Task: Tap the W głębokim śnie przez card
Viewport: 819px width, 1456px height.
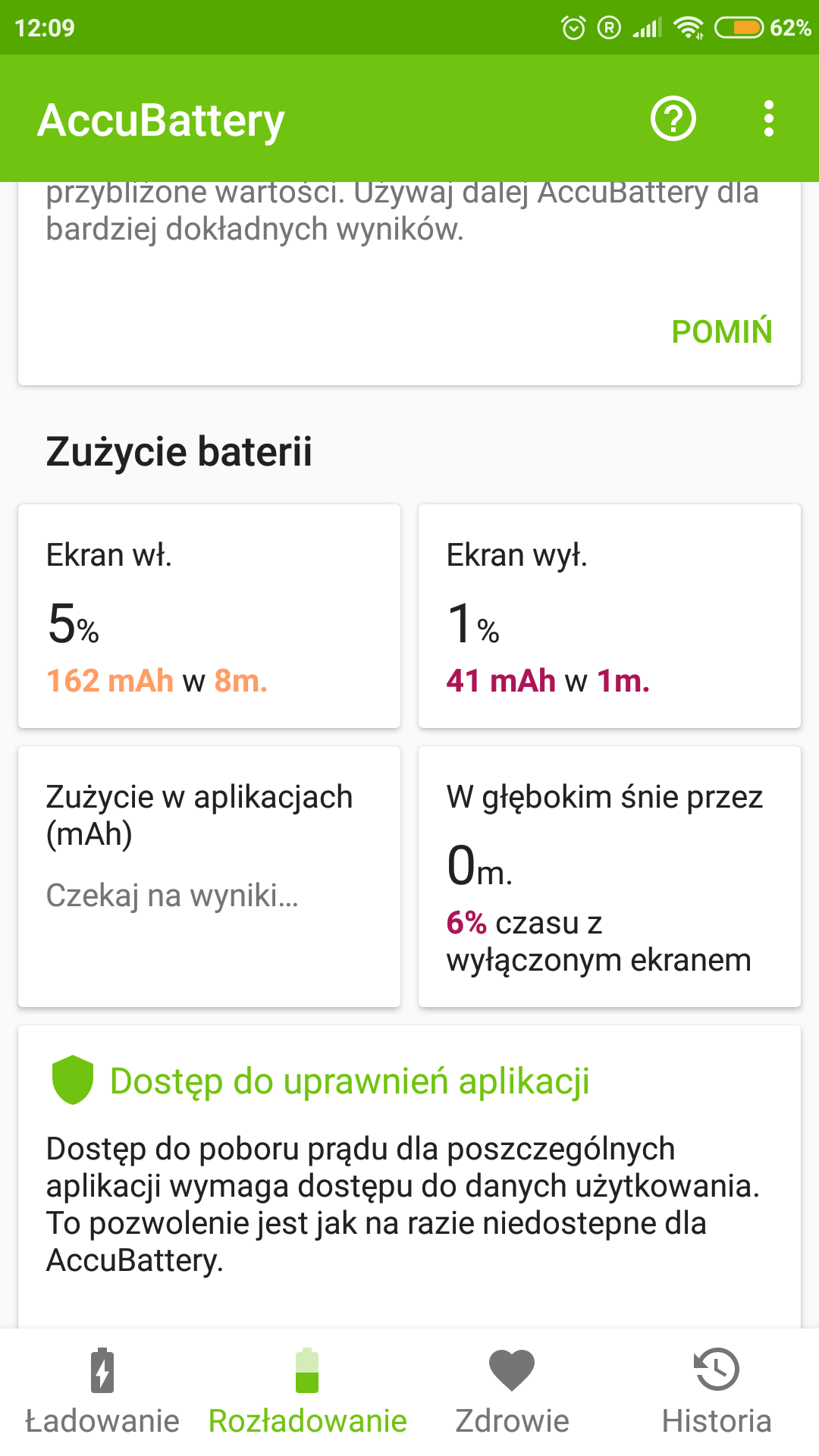Action: click(610, 877)
